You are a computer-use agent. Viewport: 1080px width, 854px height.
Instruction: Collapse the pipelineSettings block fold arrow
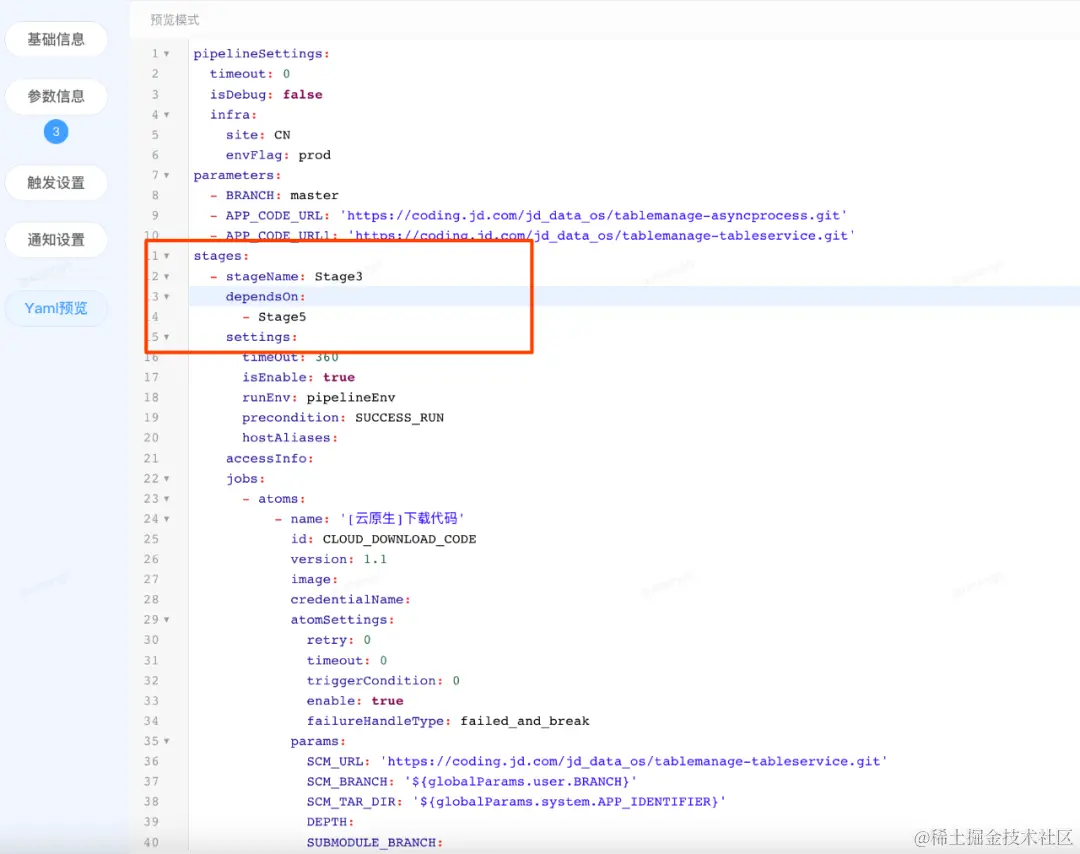[167, 54]
